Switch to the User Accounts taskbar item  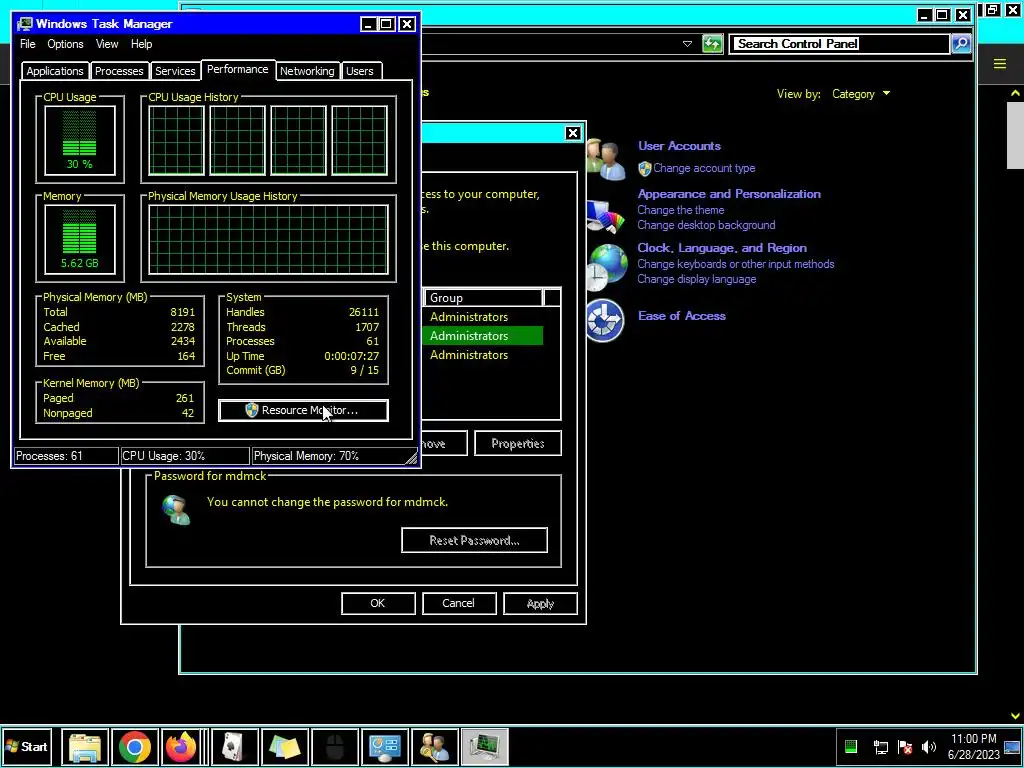click(434, 746)
